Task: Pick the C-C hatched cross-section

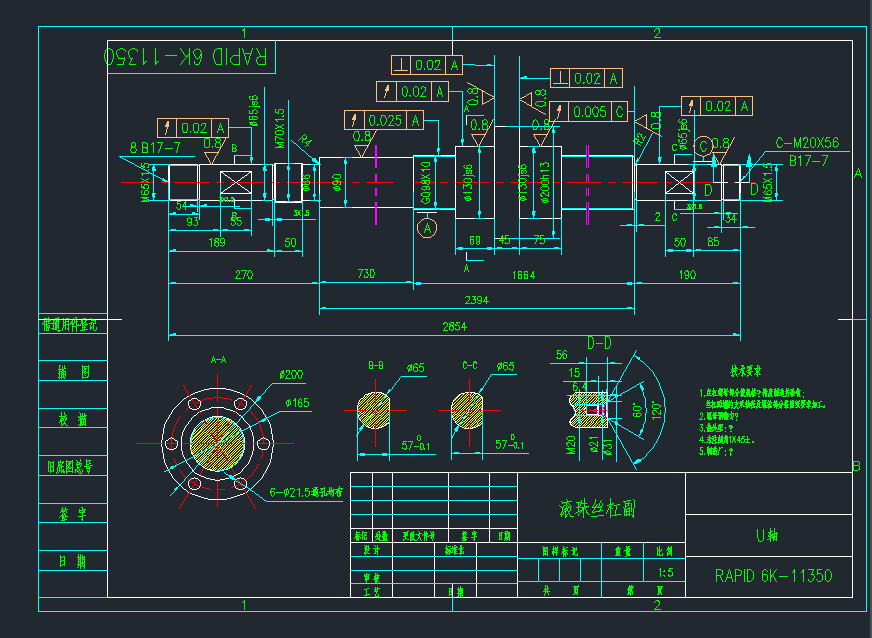Action: point(472,411)
